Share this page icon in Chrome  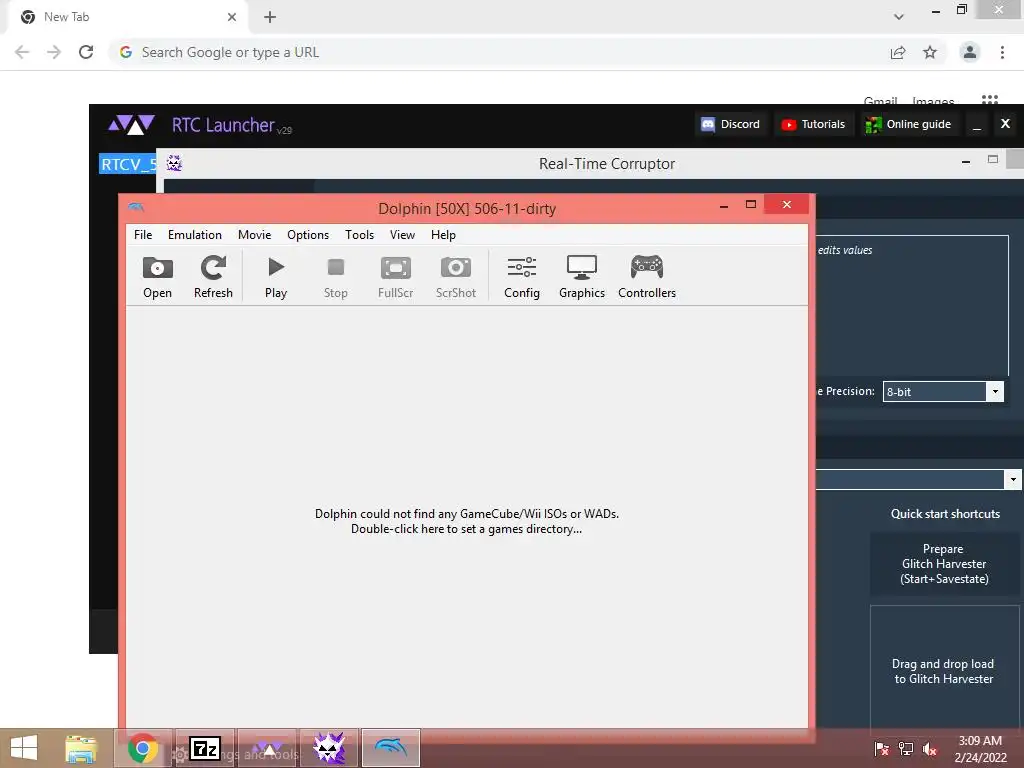tap(898, 52)
